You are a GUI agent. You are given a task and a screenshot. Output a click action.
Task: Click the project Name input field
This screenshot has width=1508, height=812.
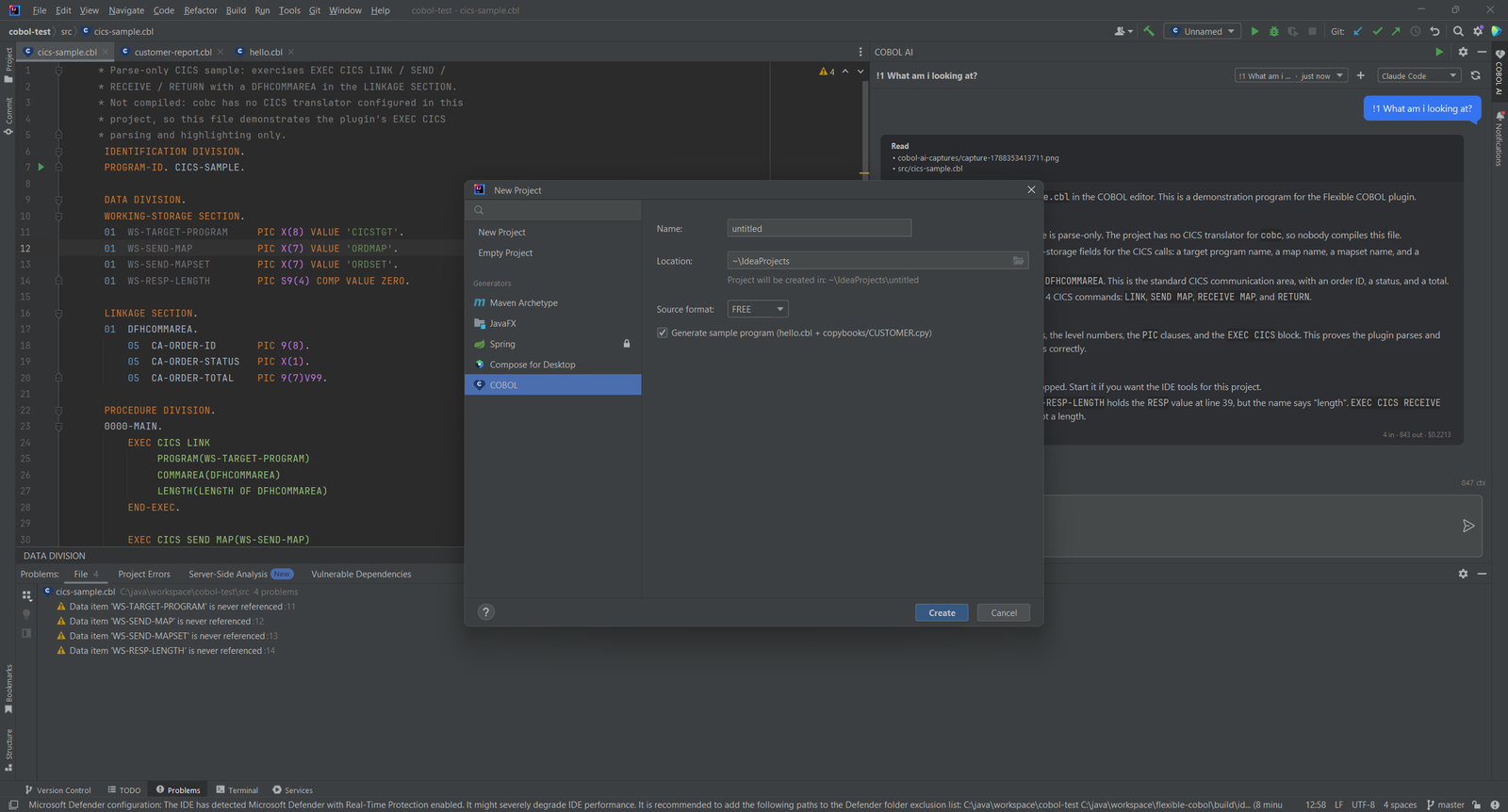819,228
